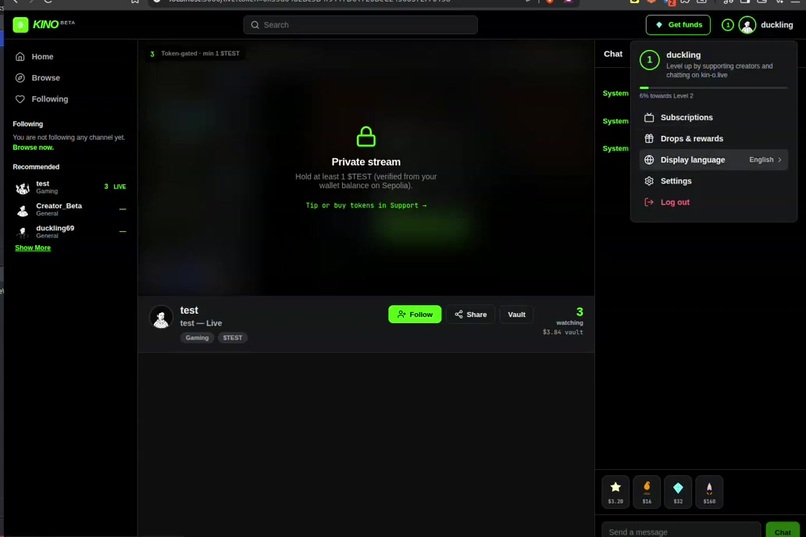The width and height of the screenshot is (806, 537).
Task: Click the test — Live subtitle
Action: [201, 323]
